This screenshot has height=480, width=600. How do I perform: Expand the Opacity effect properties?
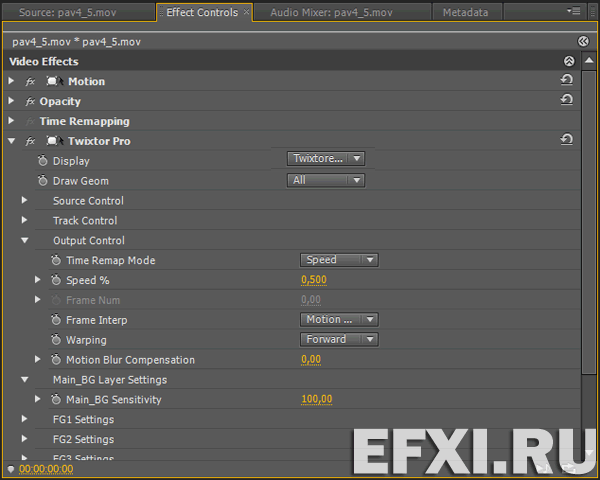pos(11,101)
